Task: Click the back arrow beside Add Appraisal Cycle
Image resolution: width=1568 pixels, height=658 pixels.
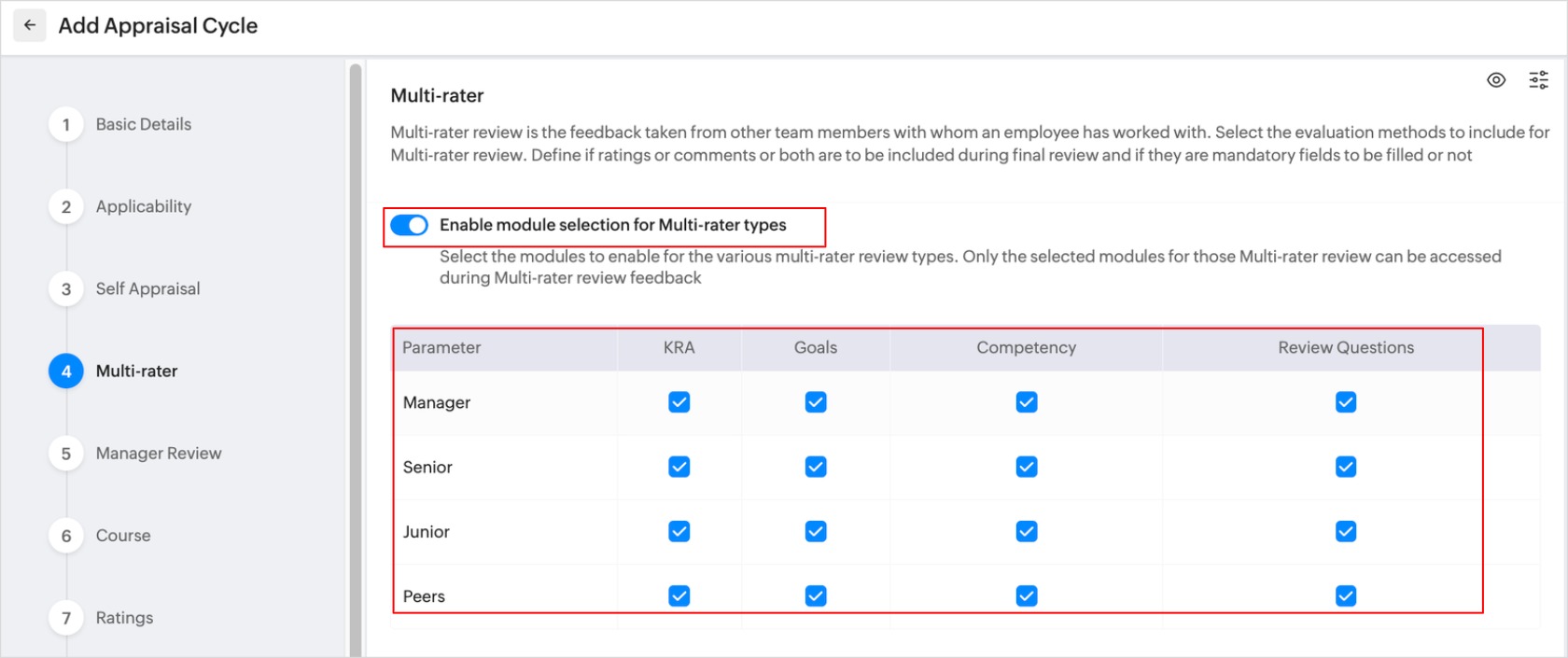Action: (x=30, y=25)
